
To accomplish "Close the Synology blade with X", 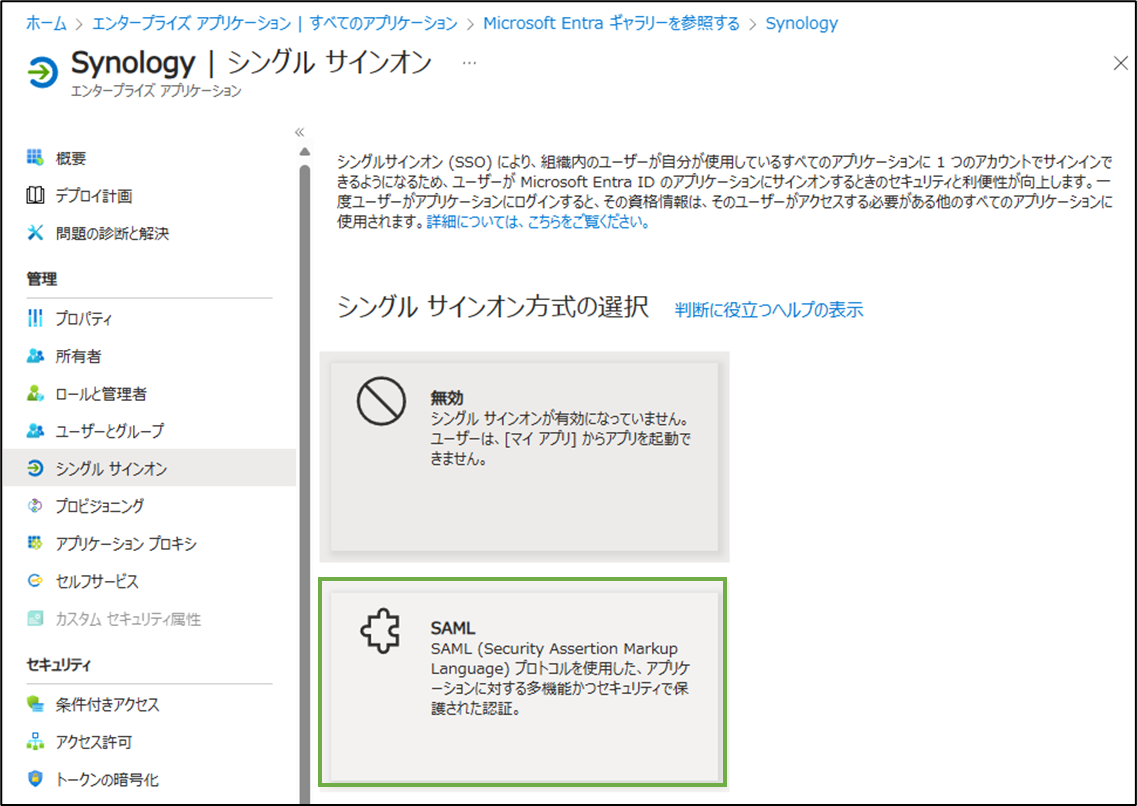I will (1120, 63).
